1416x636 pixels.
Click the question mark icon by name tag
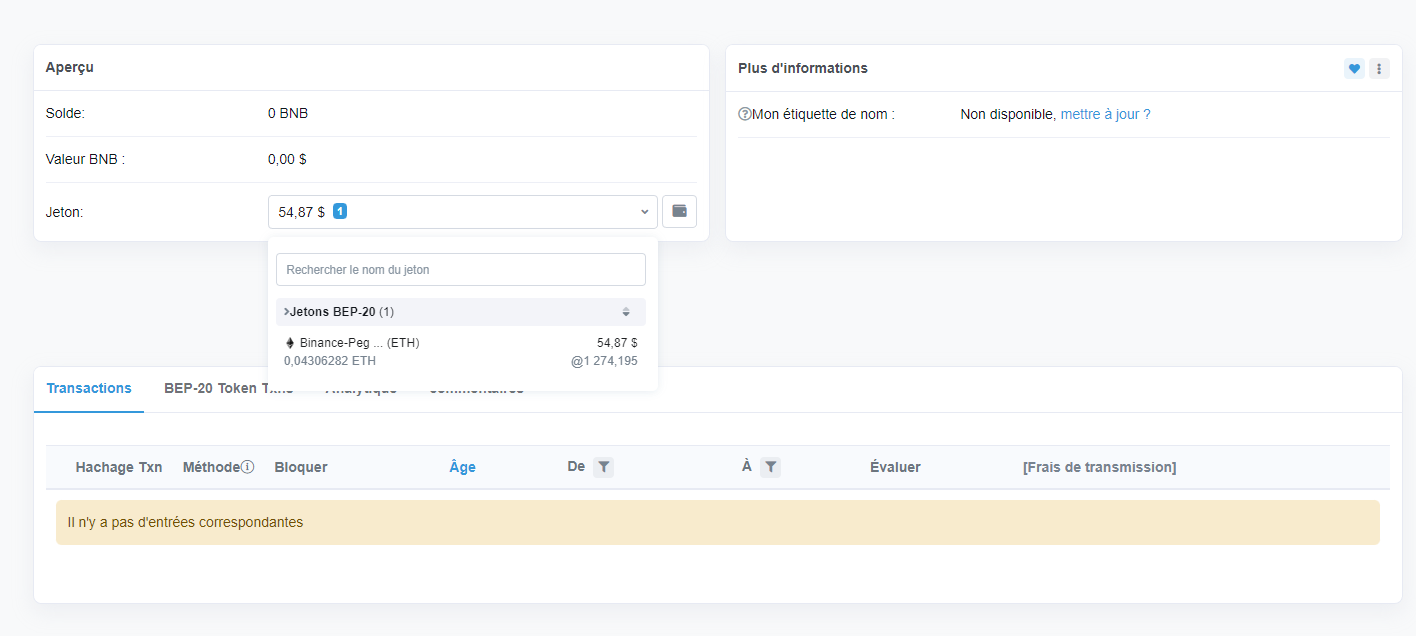tap(744, 115)
